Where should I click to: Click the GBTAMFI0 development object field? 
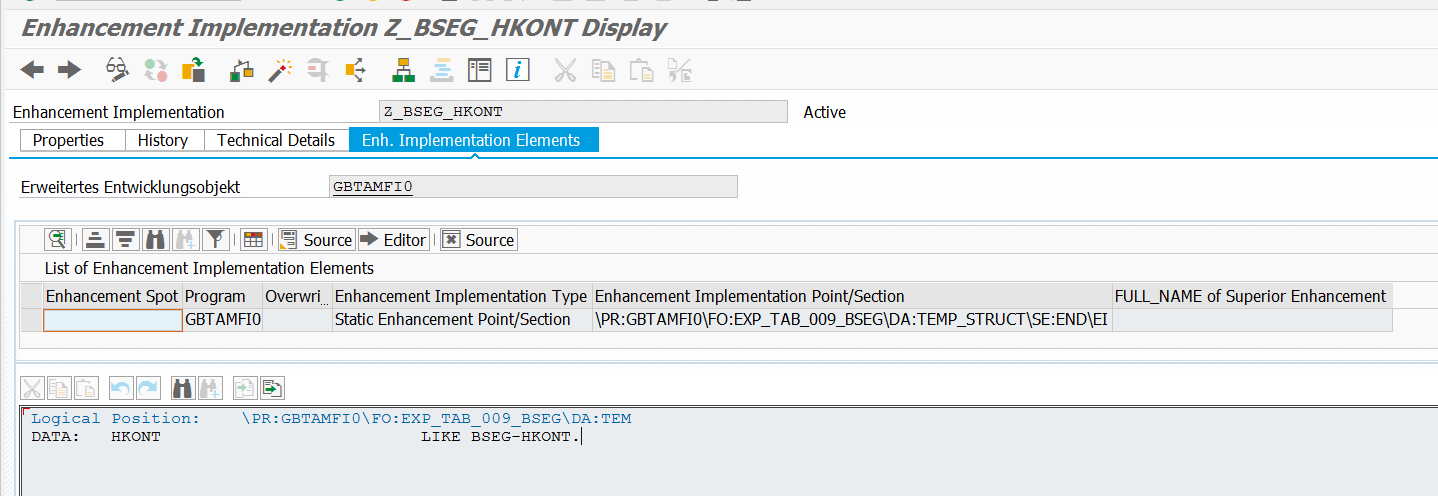[533, 187]
